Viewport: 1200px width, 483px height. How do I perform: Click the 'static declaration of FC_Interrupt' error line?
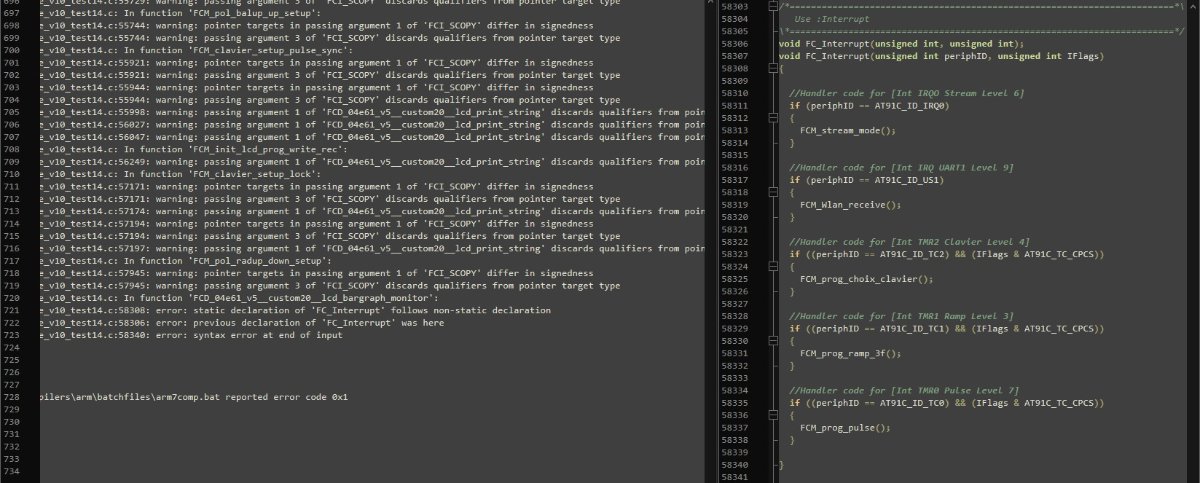[x=295, y=310]
